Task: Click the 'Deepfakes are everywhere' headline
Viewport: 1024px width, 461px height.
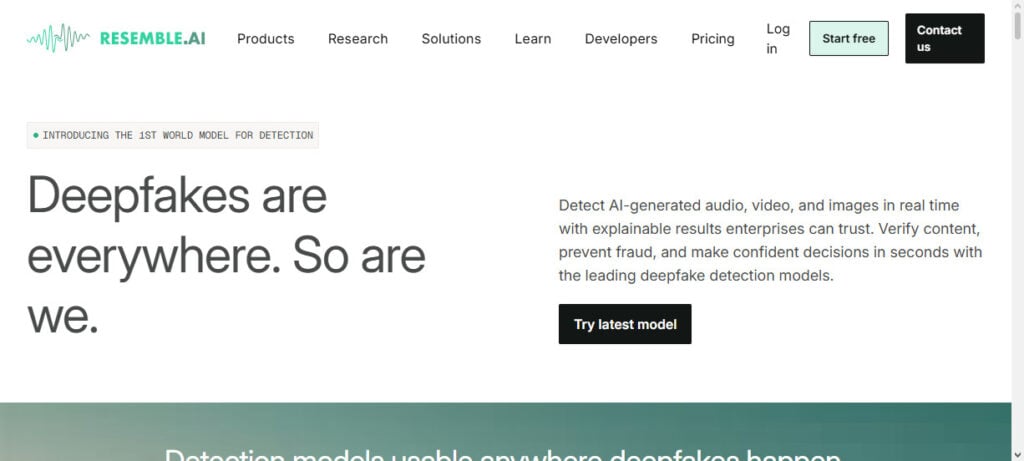Action: coord(227,255)
